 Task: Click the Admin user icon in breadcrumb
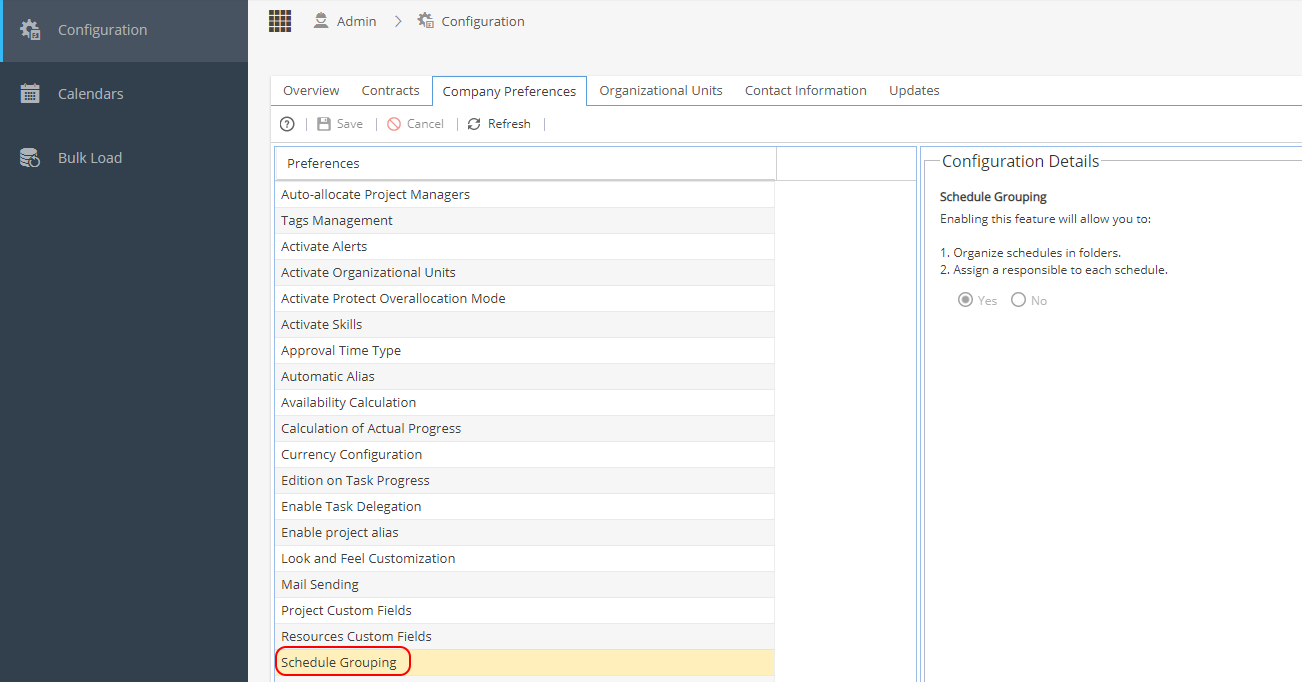tap(321, 21)
